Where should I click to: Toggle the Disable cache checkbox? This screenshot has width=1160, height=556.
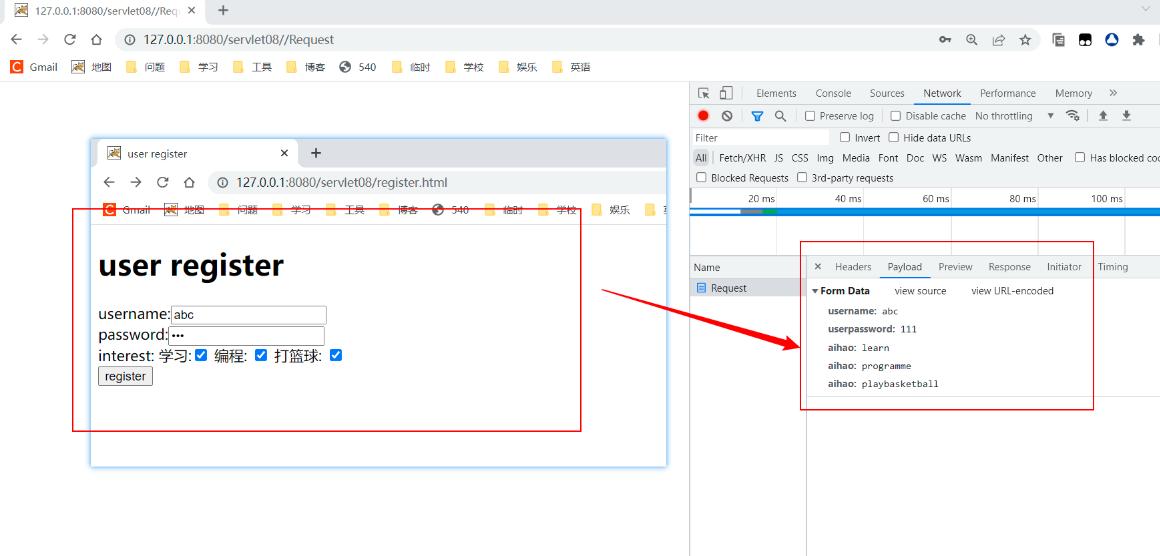895,116
